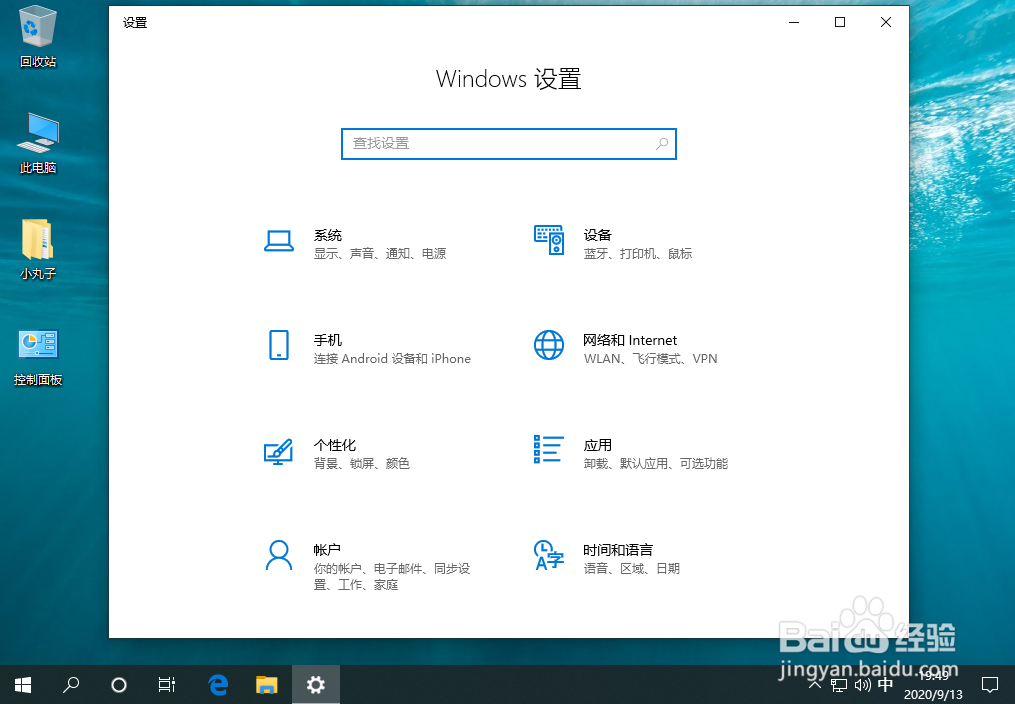Click 语音、区域、日期 description text
This screenshot has height=704, width=1015.
point(632,568)
